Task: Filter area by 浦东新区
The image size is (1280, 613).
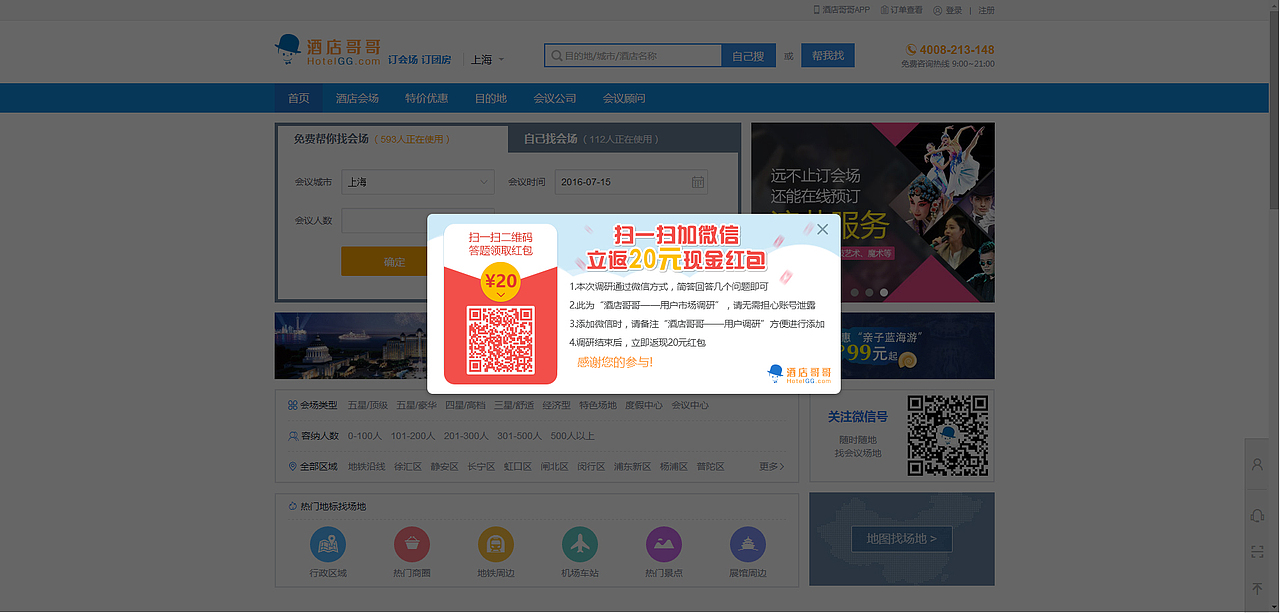Action: [632, 467]
